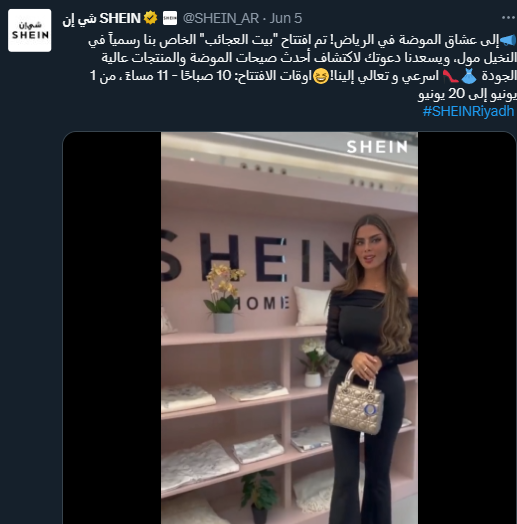The image size is (517, 524).
Task: Play the SHEIN Home video
Action: point(289,328)
